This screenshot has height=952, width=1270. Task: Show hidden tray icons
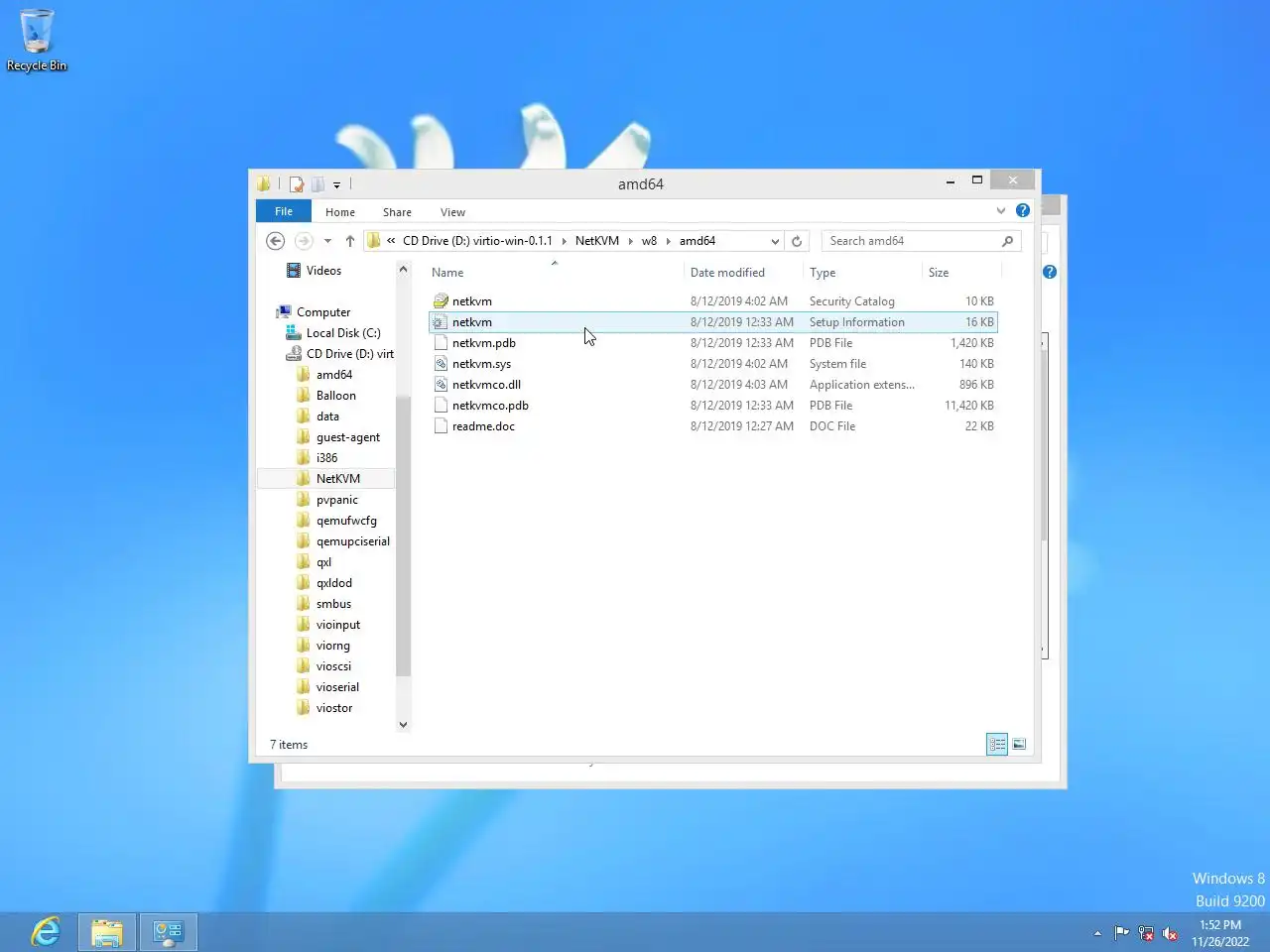point(1097,933)
